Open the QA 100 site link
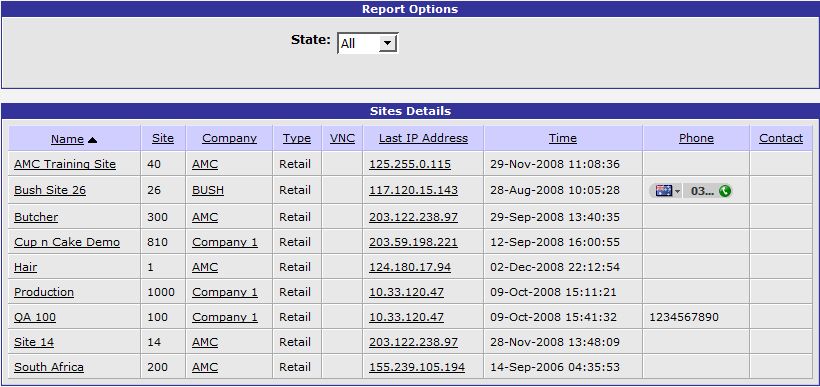820x387 pixels. (x=35, y=317)
